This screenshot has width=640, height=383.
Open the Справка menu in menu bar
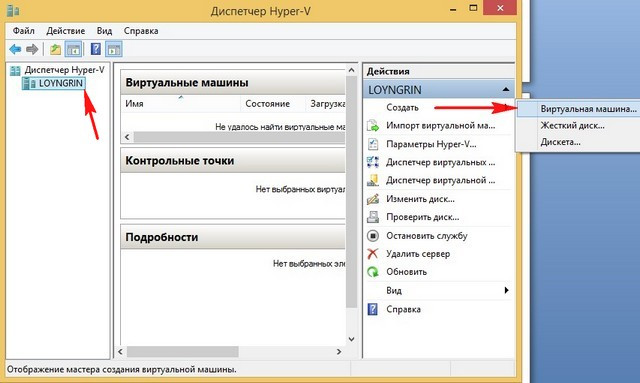click(x=141, y=31)
